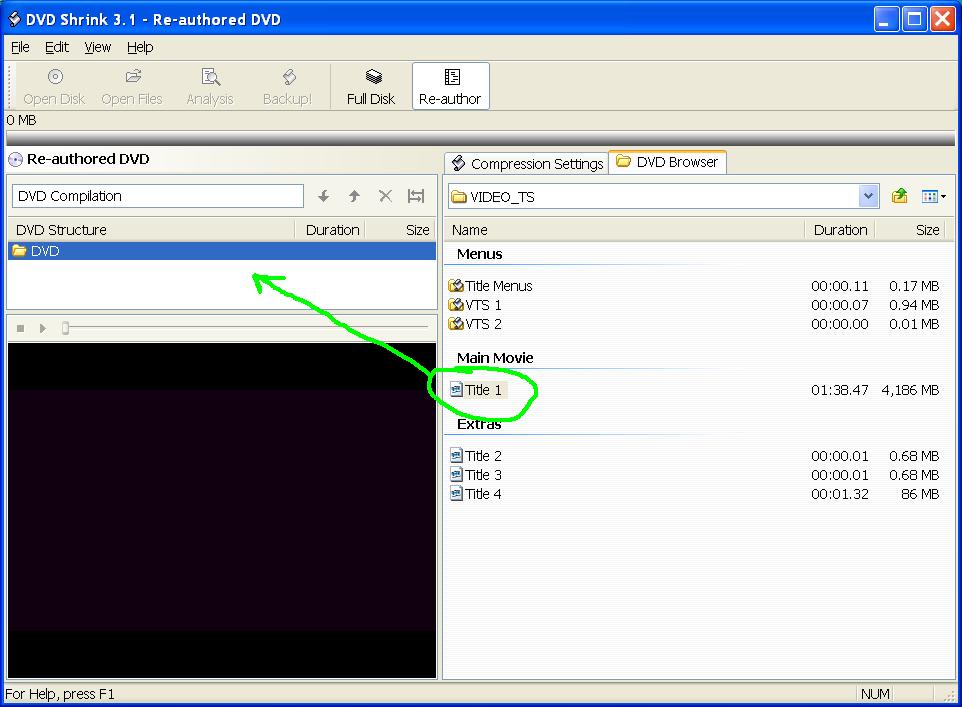
Task: Open the Help menu
Action: pos(140,47)
